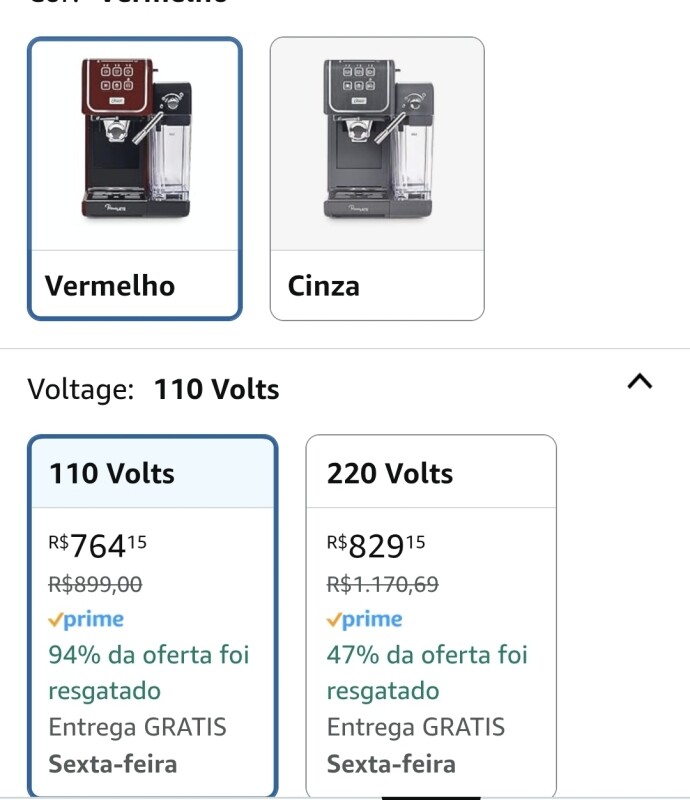
Task: Click the R$764,15 price
Action: pos(98,546)
